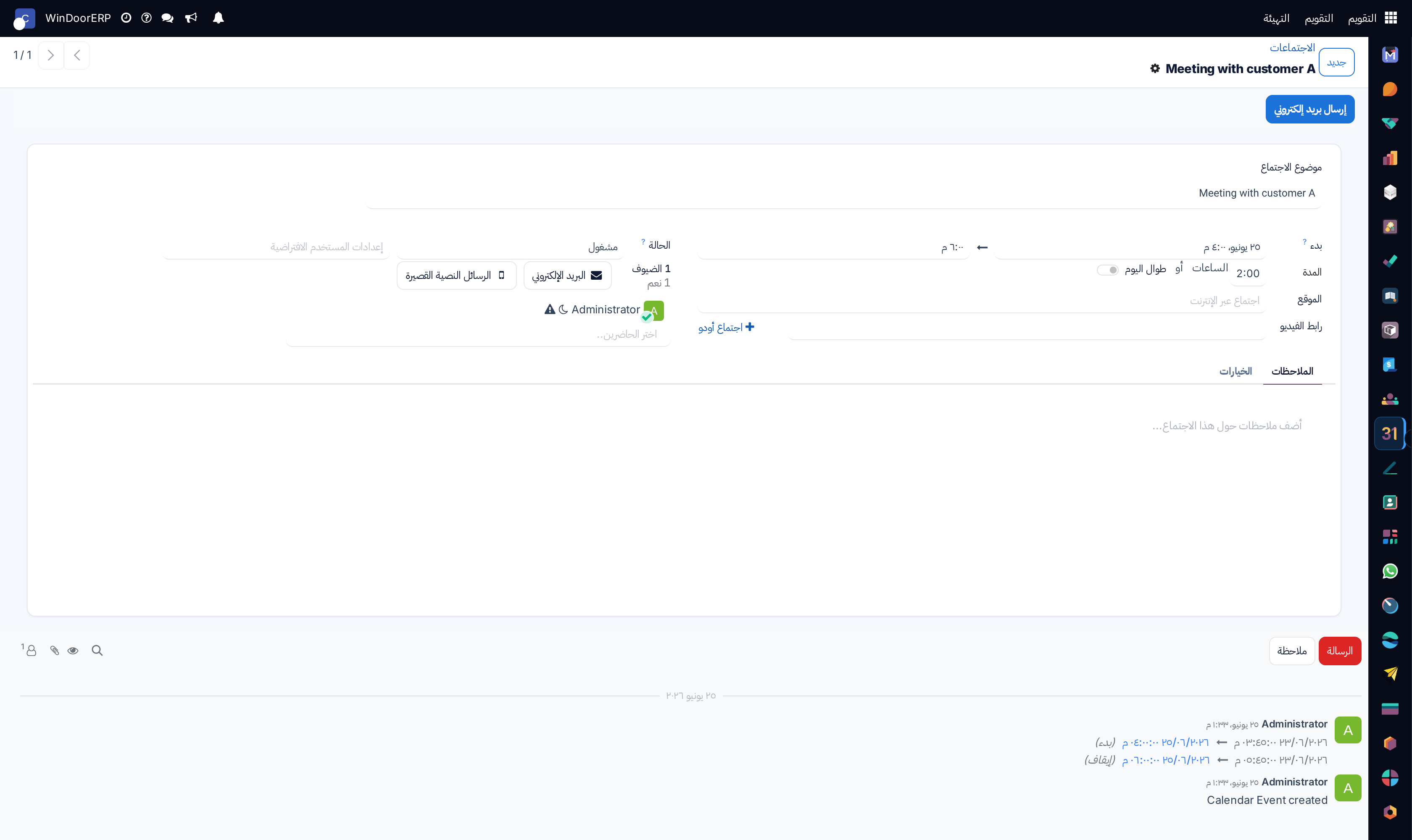Open the إعدادات المستخدم الافتراضية field
Screen dimensions: 1412x840
click(x=276, y=247)
